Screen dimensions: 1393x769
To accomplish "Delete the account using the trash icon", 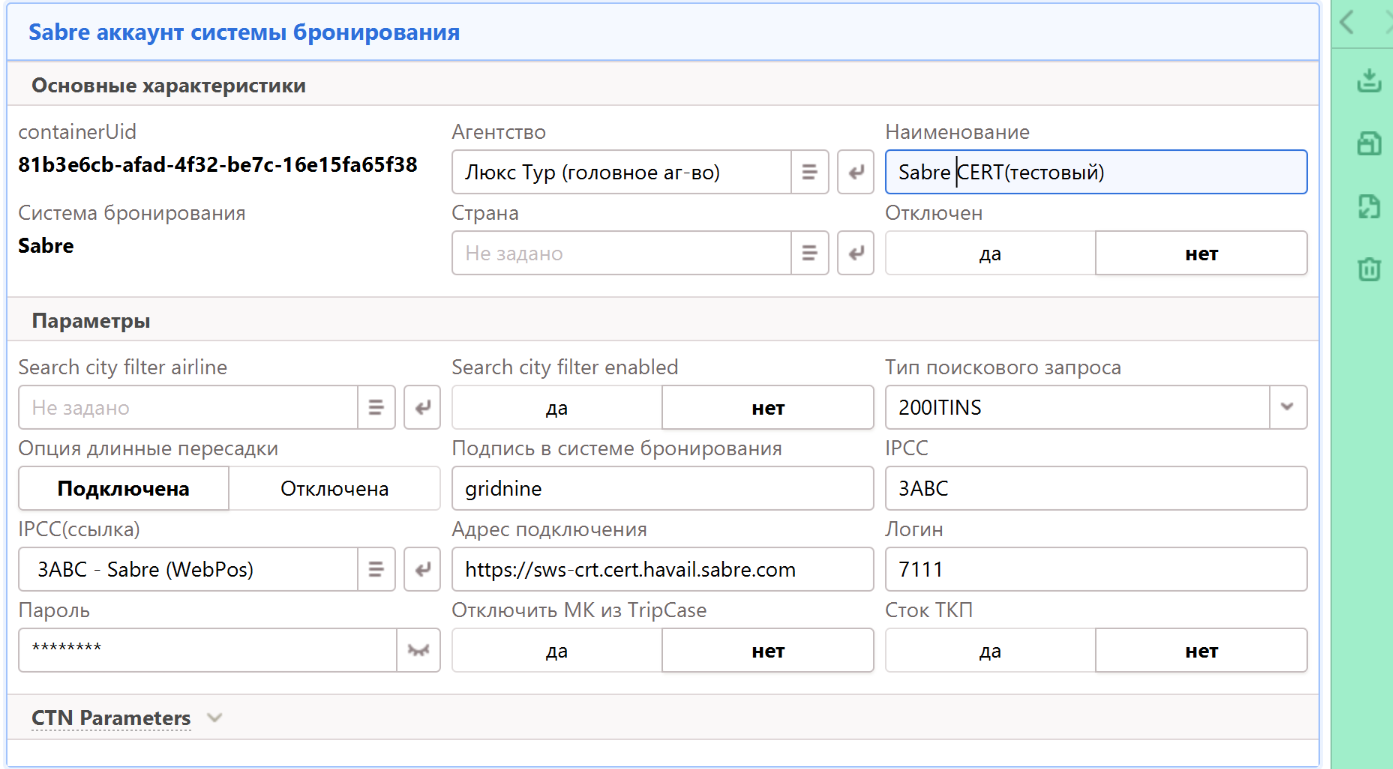I will (x=1368, y=268).
